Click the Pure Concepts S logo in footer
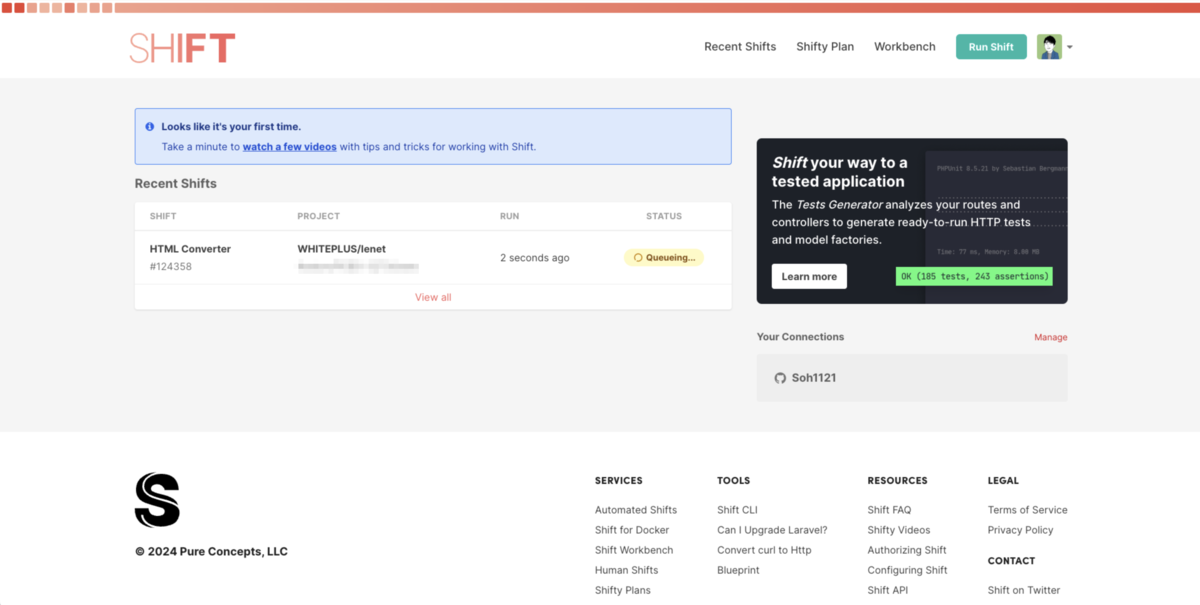The height and width of the screenshot is (605, 1200). click(x=157, y=500)
